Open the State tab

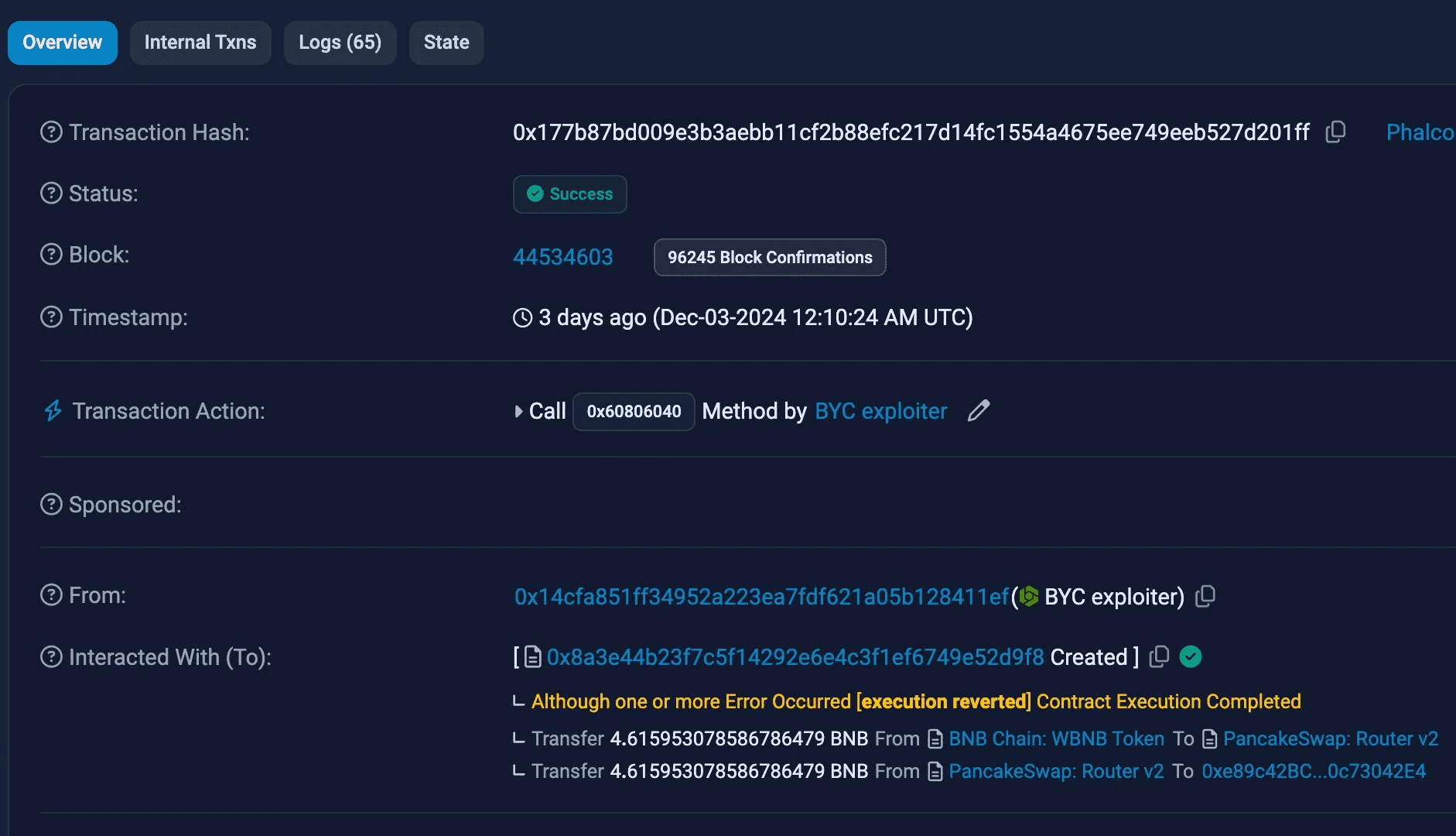[446, 43]
